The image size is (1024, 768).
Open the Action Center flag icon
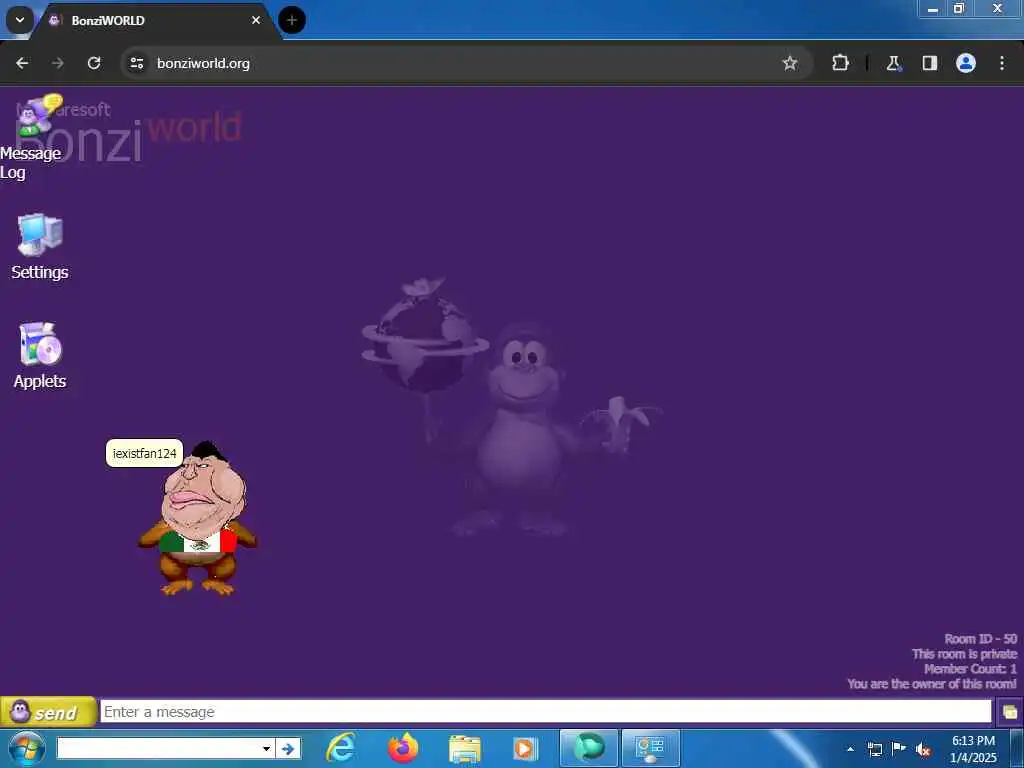tap(899, 749)
